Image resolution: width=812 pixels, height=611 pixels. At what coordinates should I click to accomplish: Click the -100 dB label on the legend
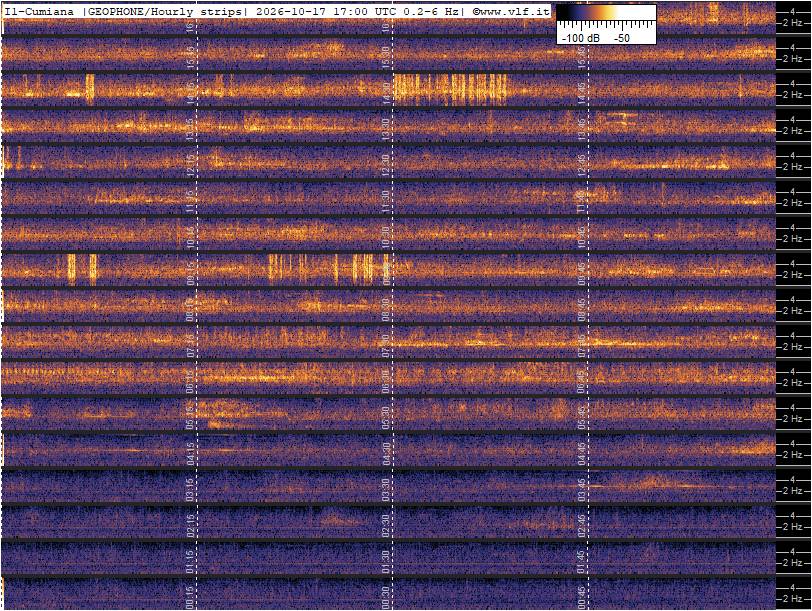point(579,38)
